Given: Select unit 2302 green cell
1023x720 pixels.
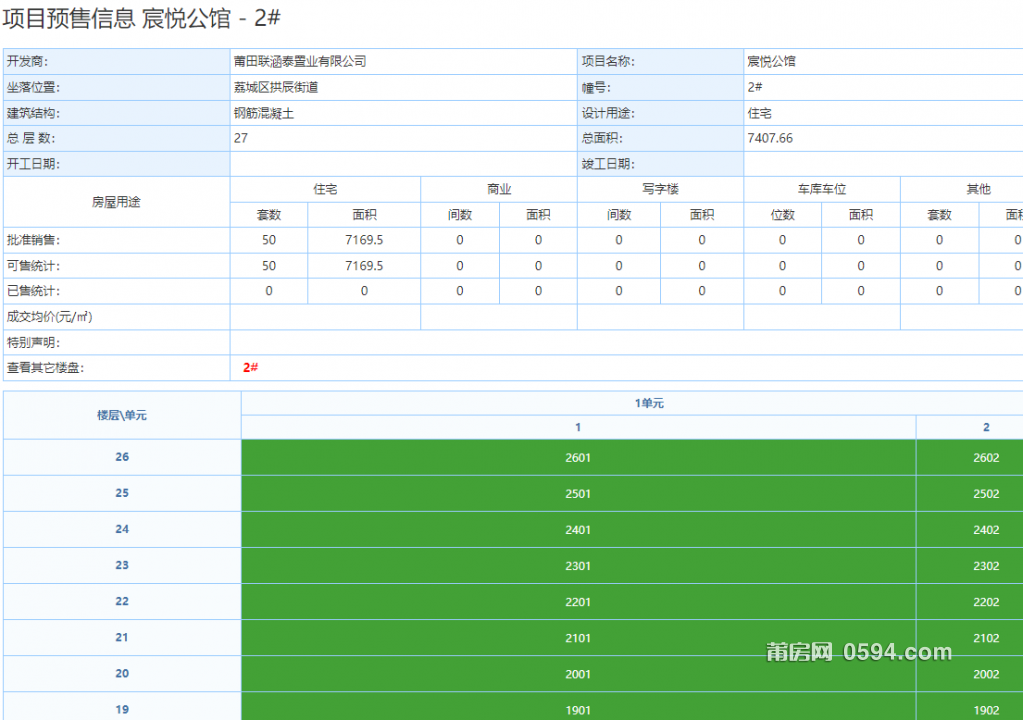Looking at the screenshot, I should pyautogui.click(x=970, y=566).
